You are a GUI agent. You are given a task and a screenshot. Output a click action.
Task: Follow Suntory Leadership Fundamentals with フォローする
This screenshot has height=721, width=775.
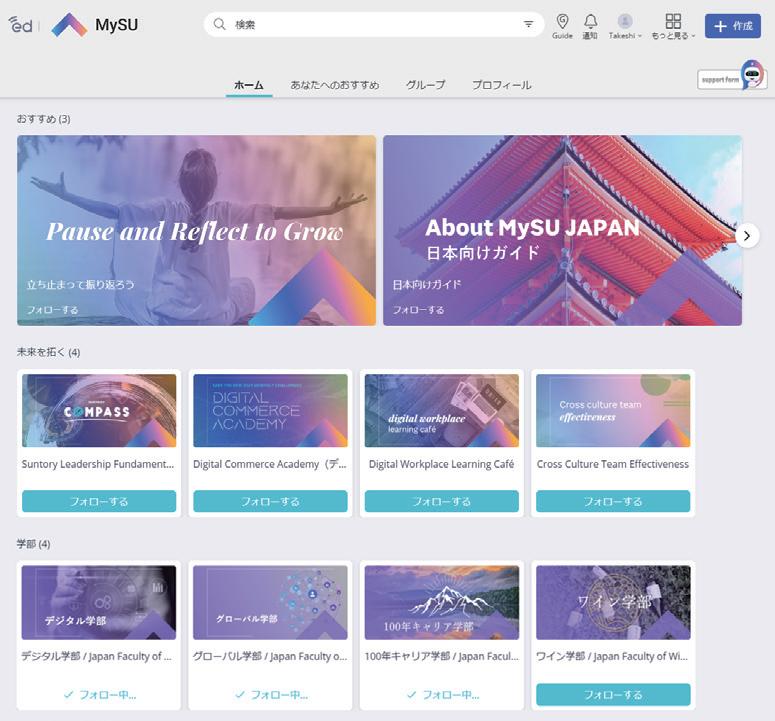(99, 501)
